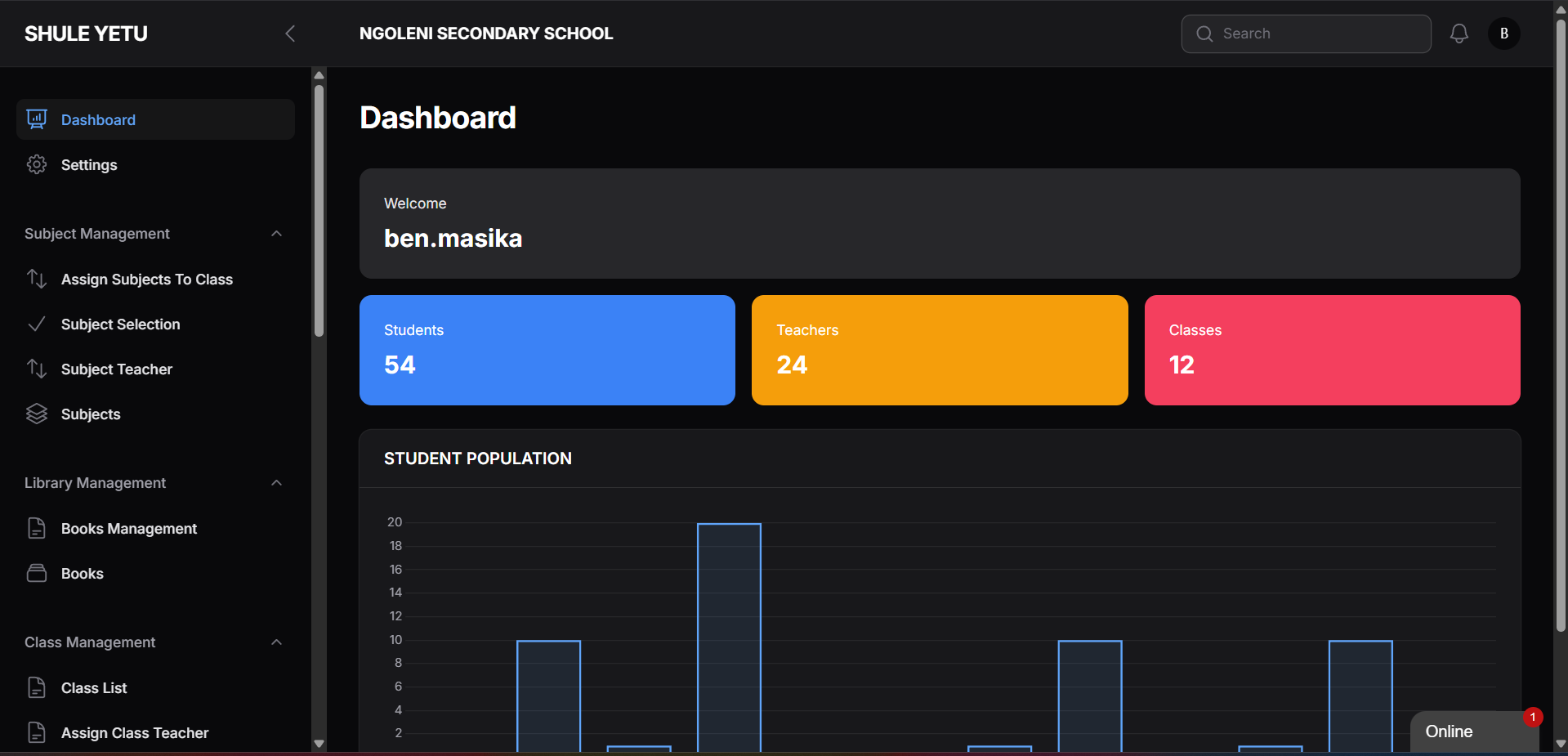Collapse the Class Management section
The width and height of the screenshot is (1568, 756).
[276, 642]
